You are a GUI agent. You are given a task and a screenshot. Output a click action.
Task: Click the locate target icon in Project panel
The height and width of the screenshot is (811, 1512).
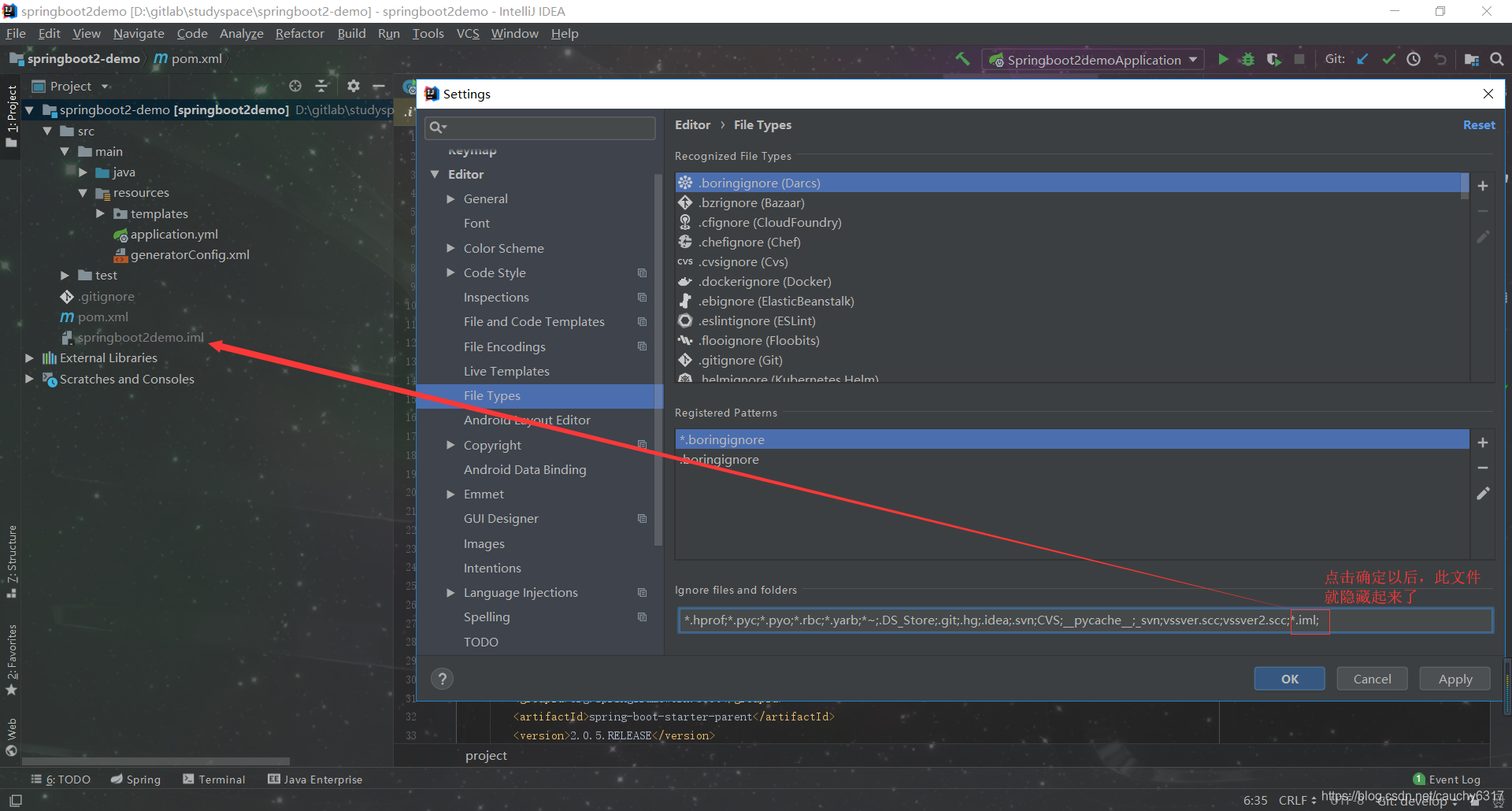click(x=295, y=86)
